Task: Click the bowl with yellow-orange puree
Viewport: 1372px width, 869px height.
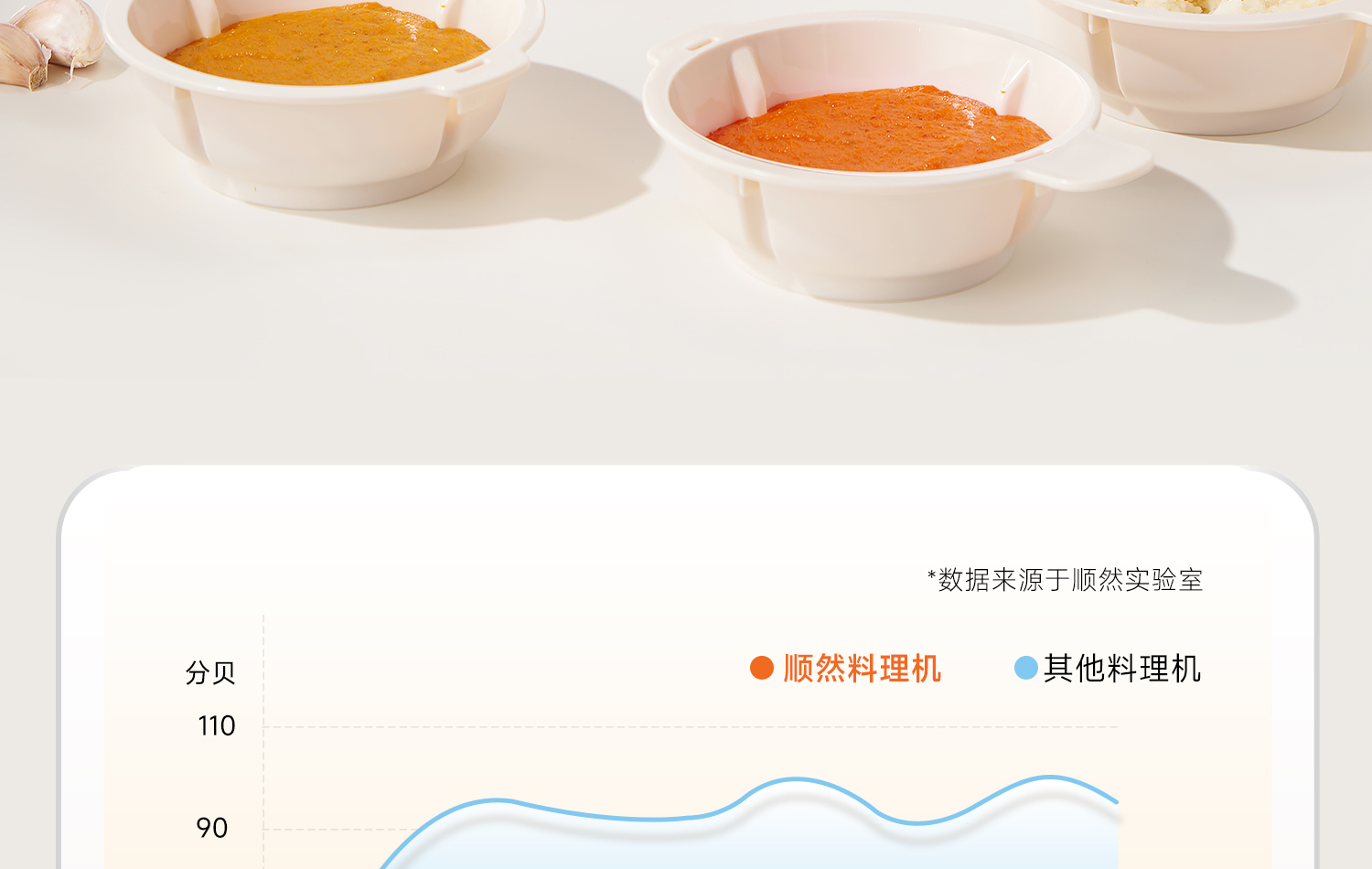Action: [325, 101]
